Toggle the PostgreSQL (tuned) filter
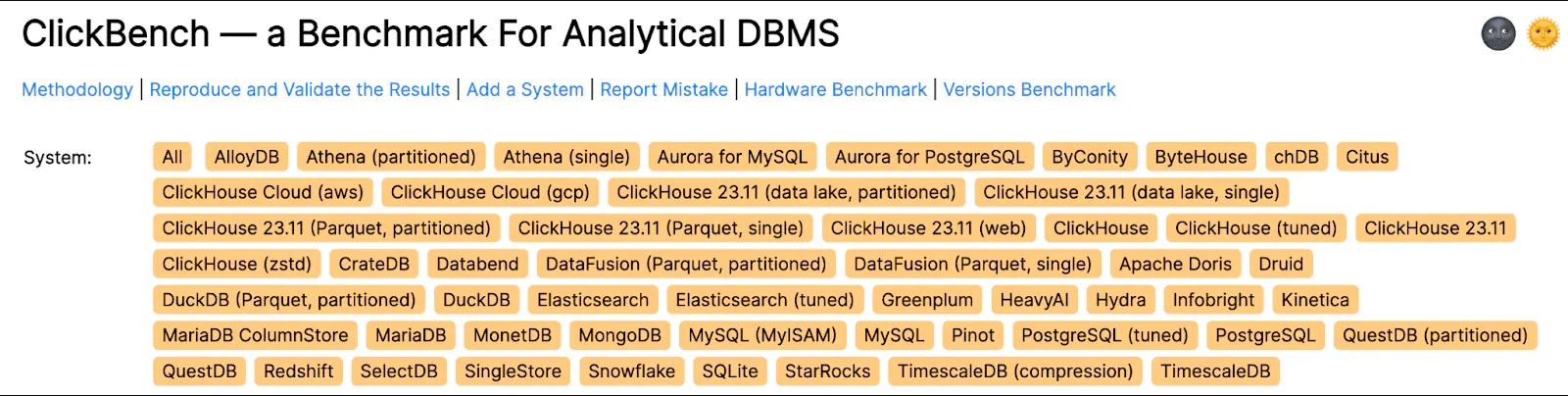This screenshot has height=396, width=1568. [1104, 336]
